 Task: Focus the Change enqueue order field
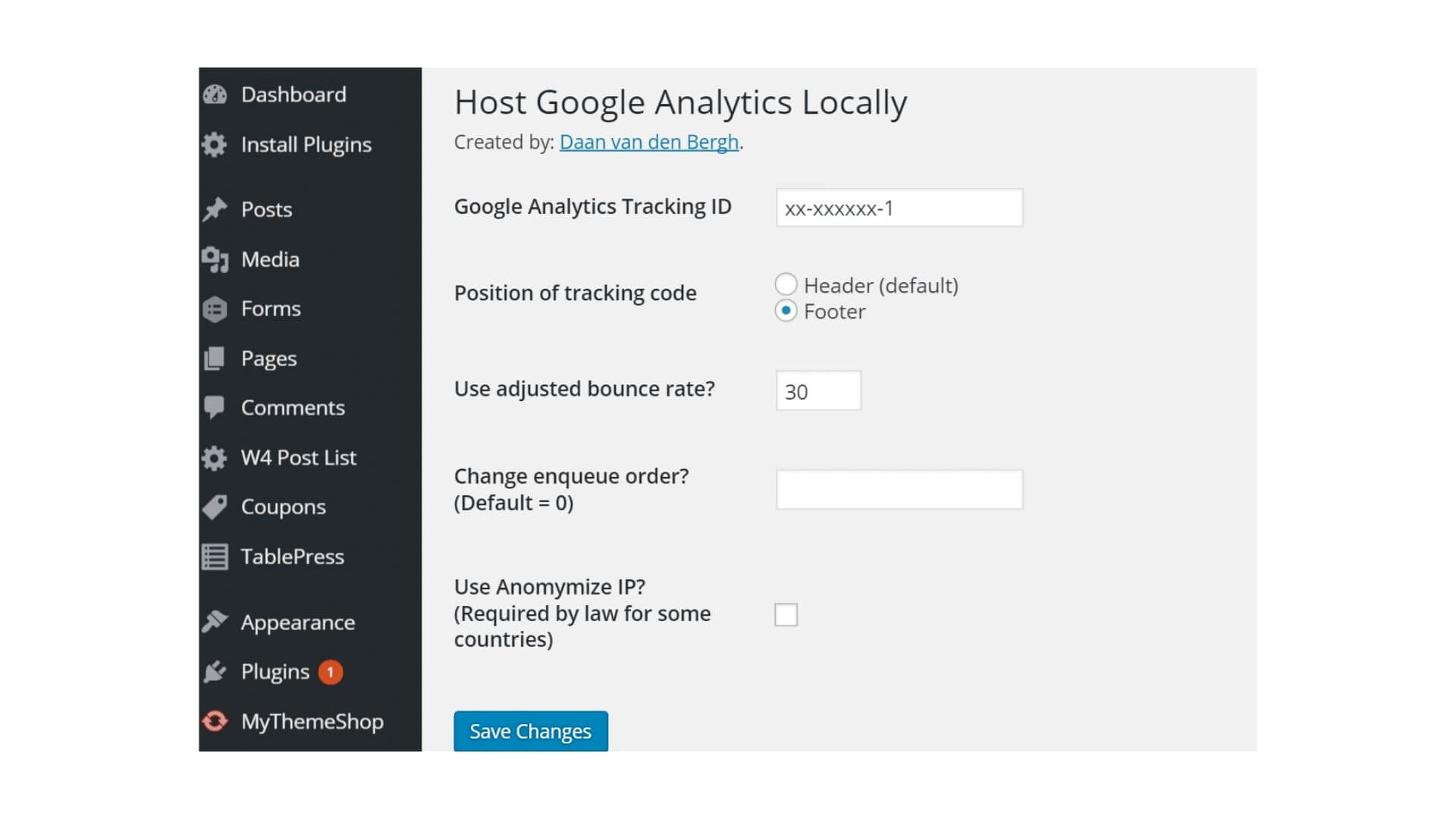(899, 489)
